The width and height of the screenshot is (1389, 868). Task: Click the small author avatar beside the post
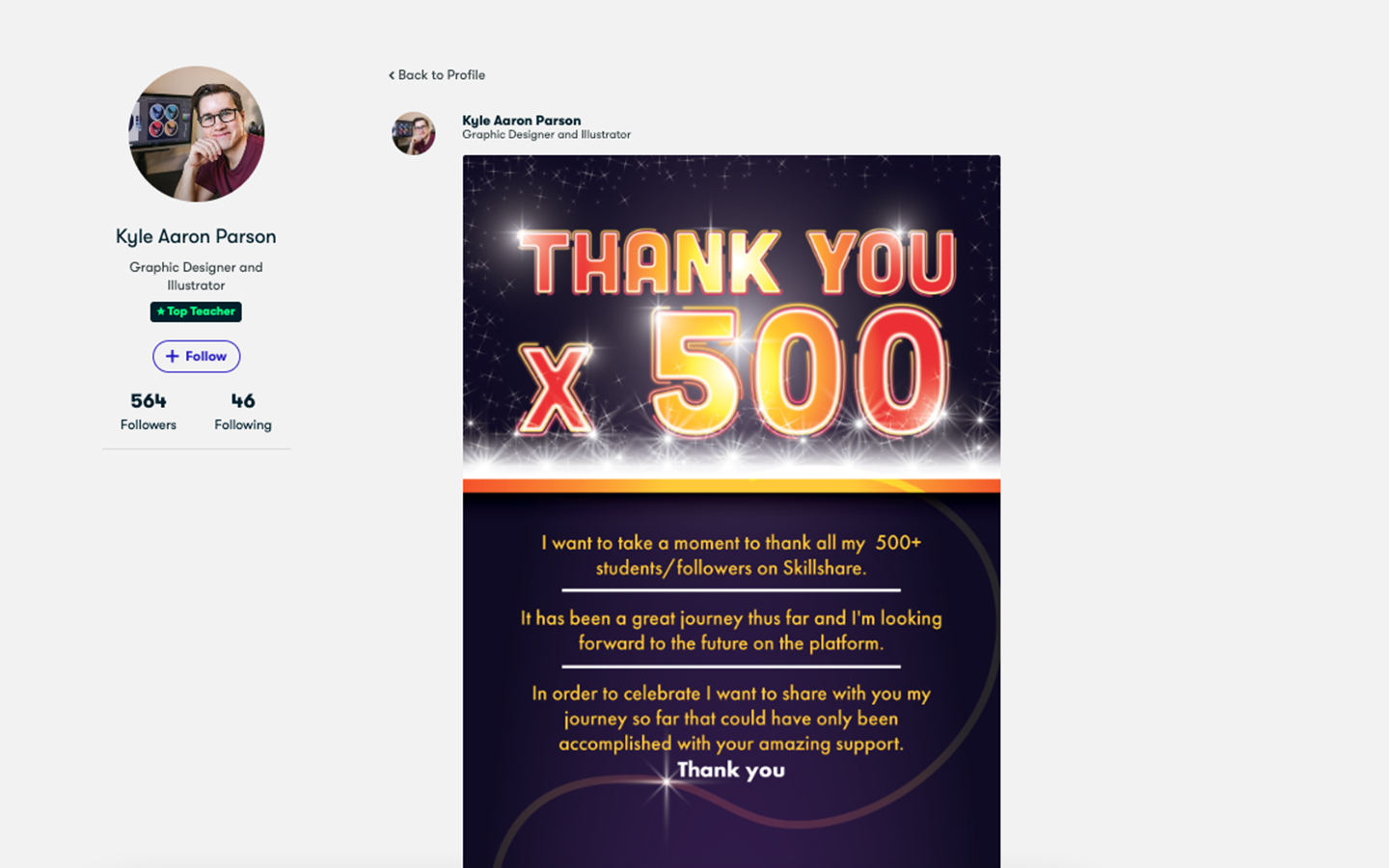(x=414, y=133)
